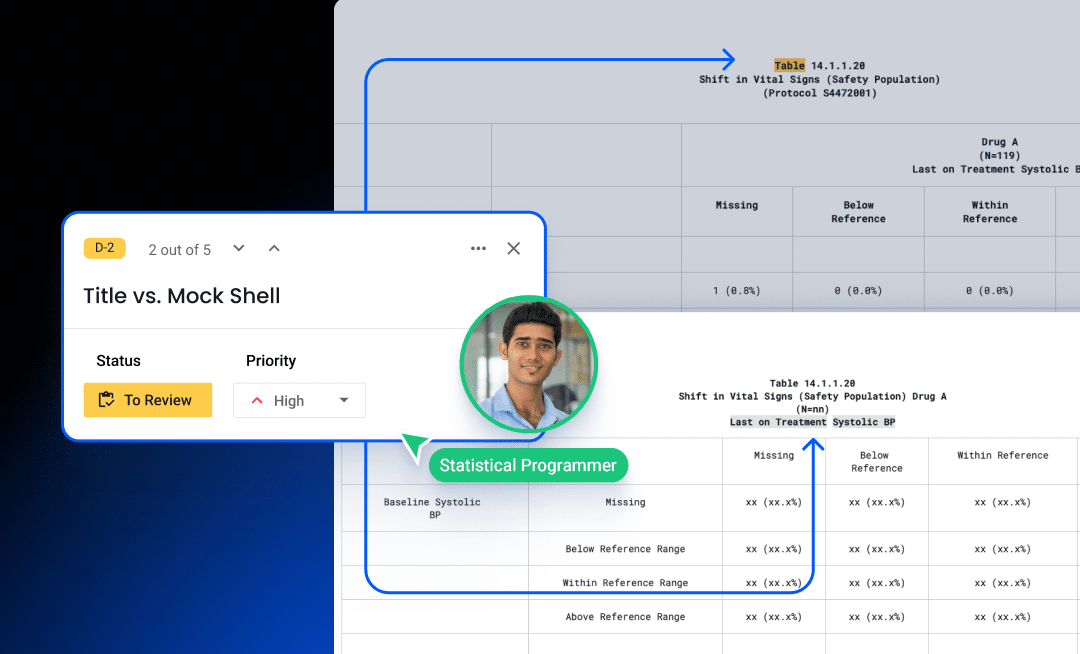
Task: Open the three-dot more options menu
Action: [478, 249]
